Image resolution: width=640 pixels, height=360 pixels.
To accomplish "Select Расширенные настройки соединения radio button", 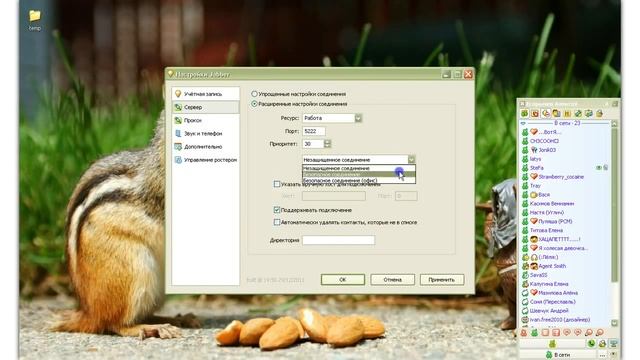I will coord(254,104).
